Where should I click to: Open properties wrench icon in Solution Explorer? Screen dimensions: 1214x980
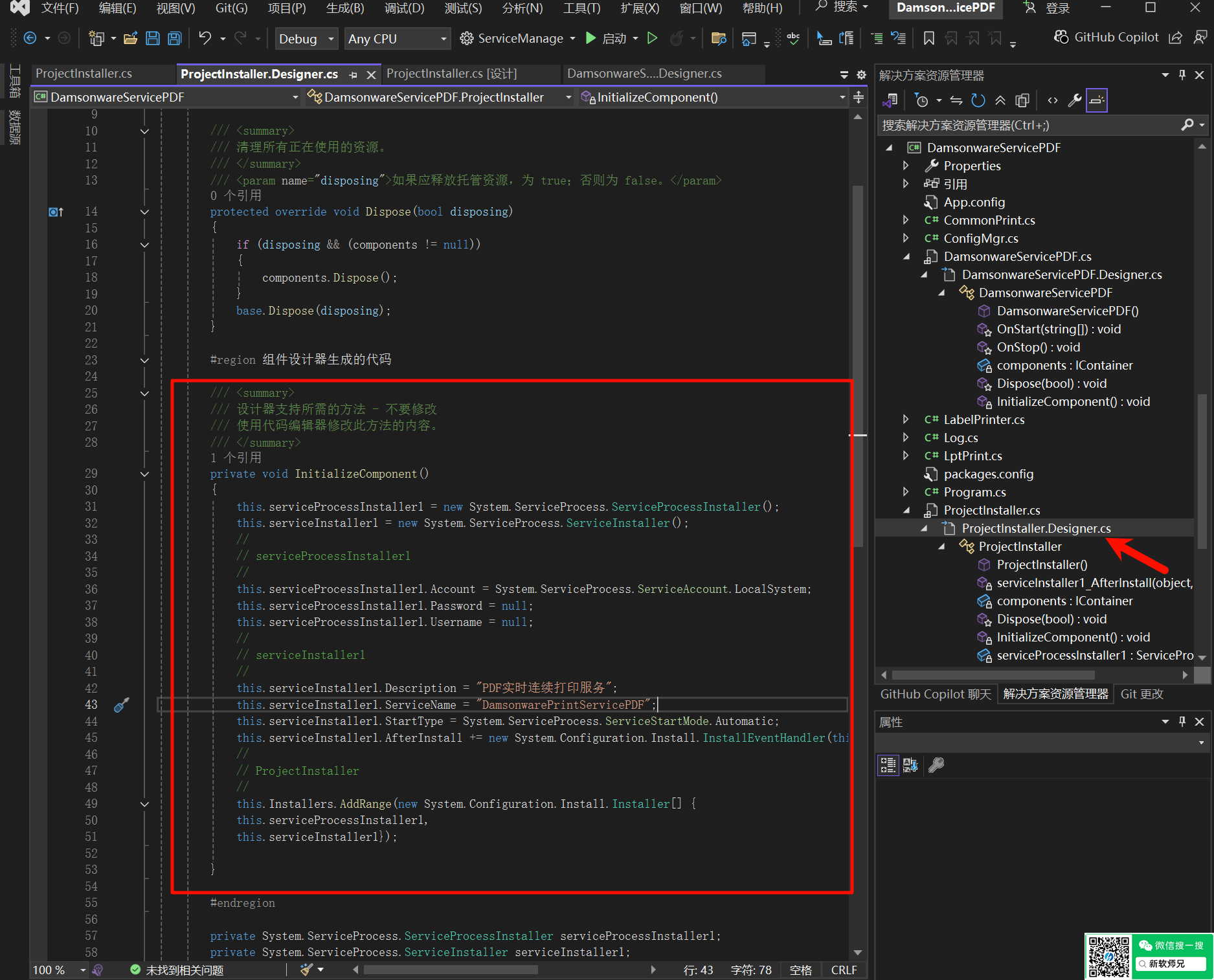pyautogui.click(x=1074, y=100)
